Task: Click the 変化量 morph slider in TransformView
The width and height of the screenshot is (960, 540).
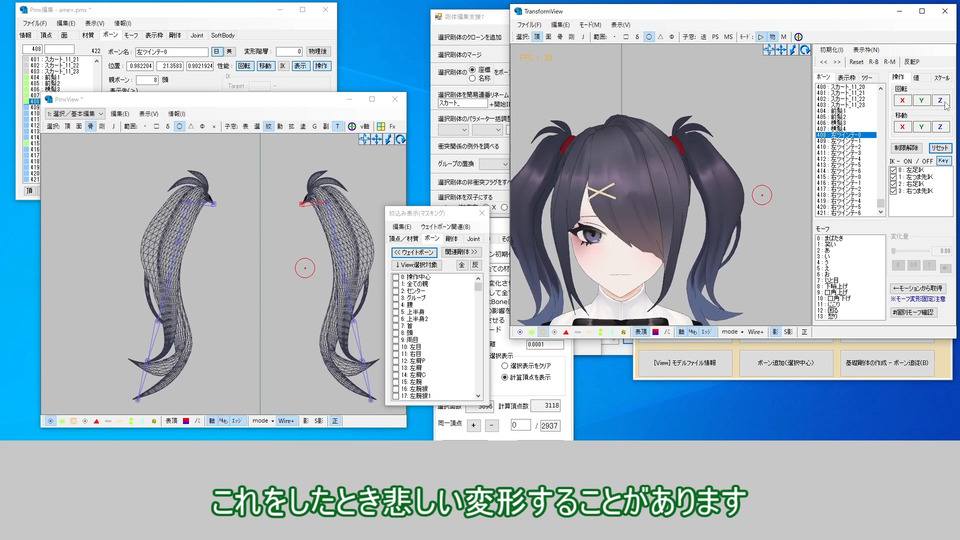Action: 911,250
